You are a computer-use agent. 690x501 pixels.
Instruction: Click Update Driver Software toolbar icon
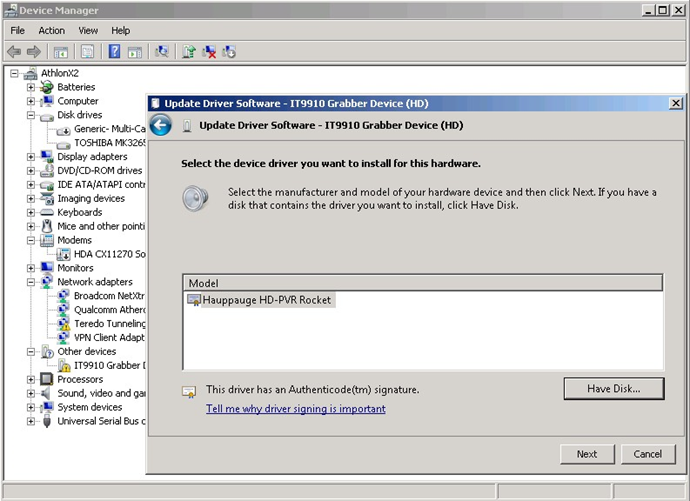point(189,52)
